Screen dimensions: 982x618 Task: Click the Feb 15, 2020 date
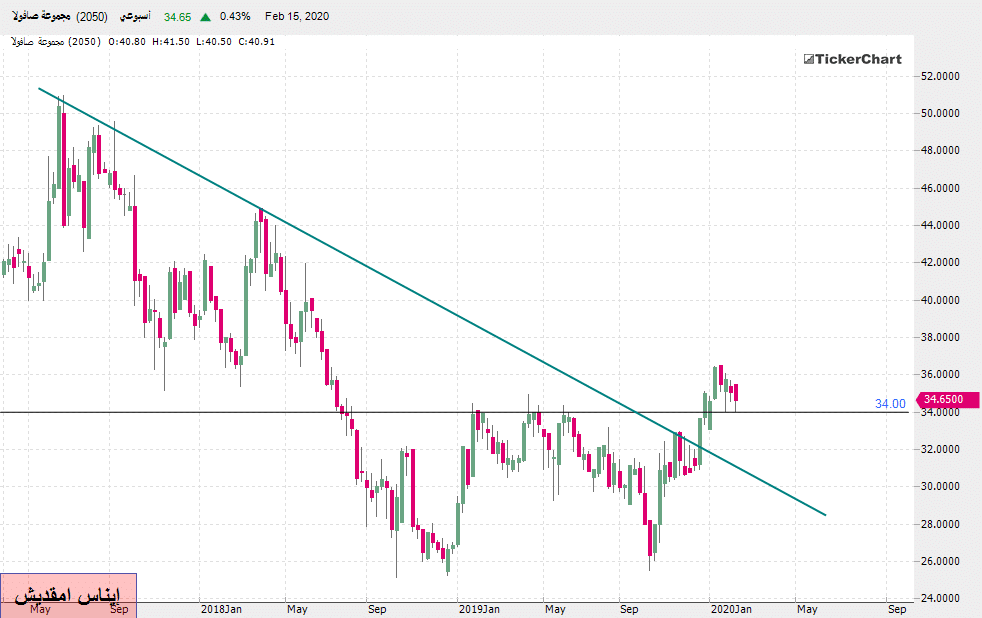click(297, 17)
